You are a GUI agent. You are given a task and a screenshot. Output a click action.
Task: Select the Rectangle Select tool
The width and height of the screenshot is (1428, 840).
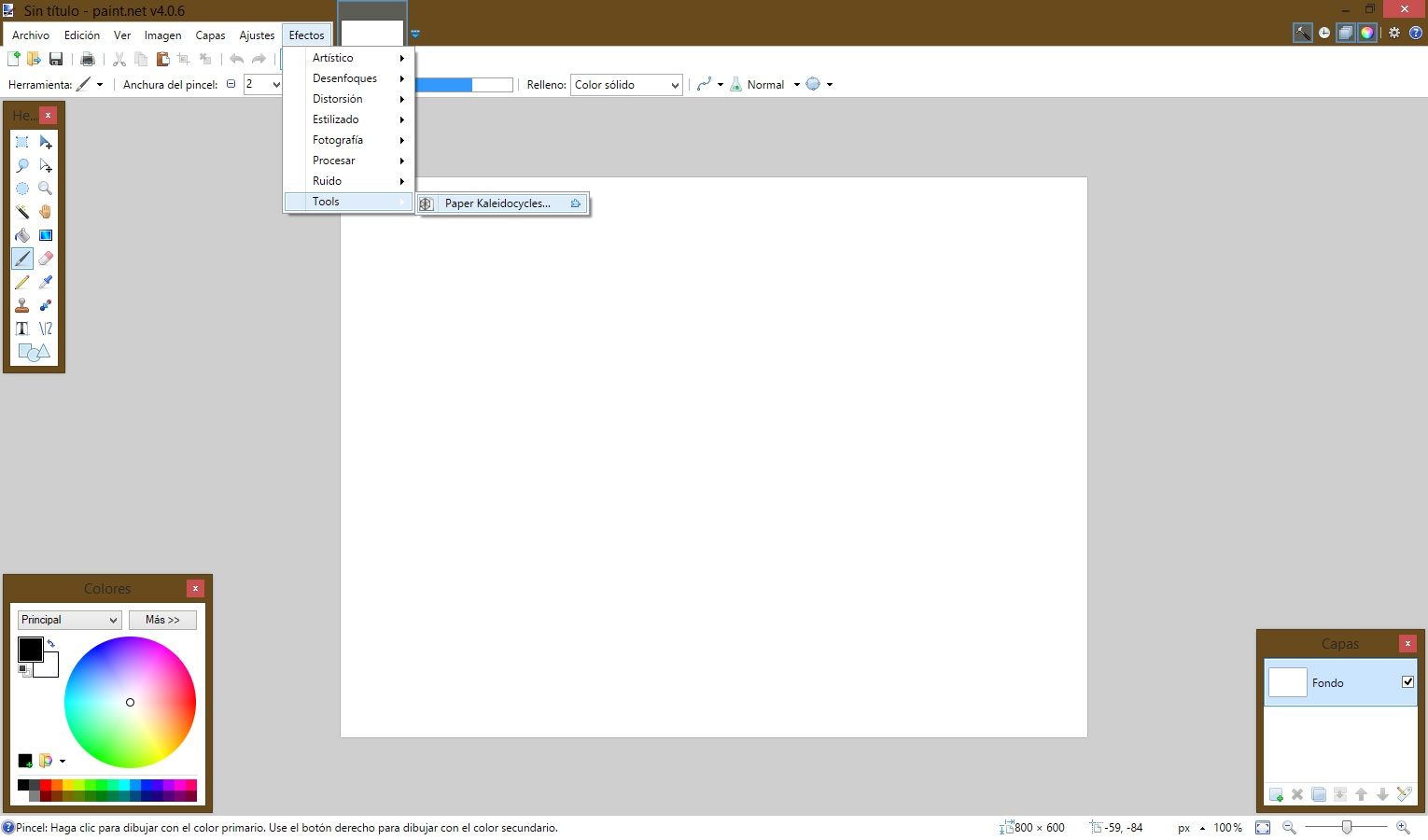(22, 143)
